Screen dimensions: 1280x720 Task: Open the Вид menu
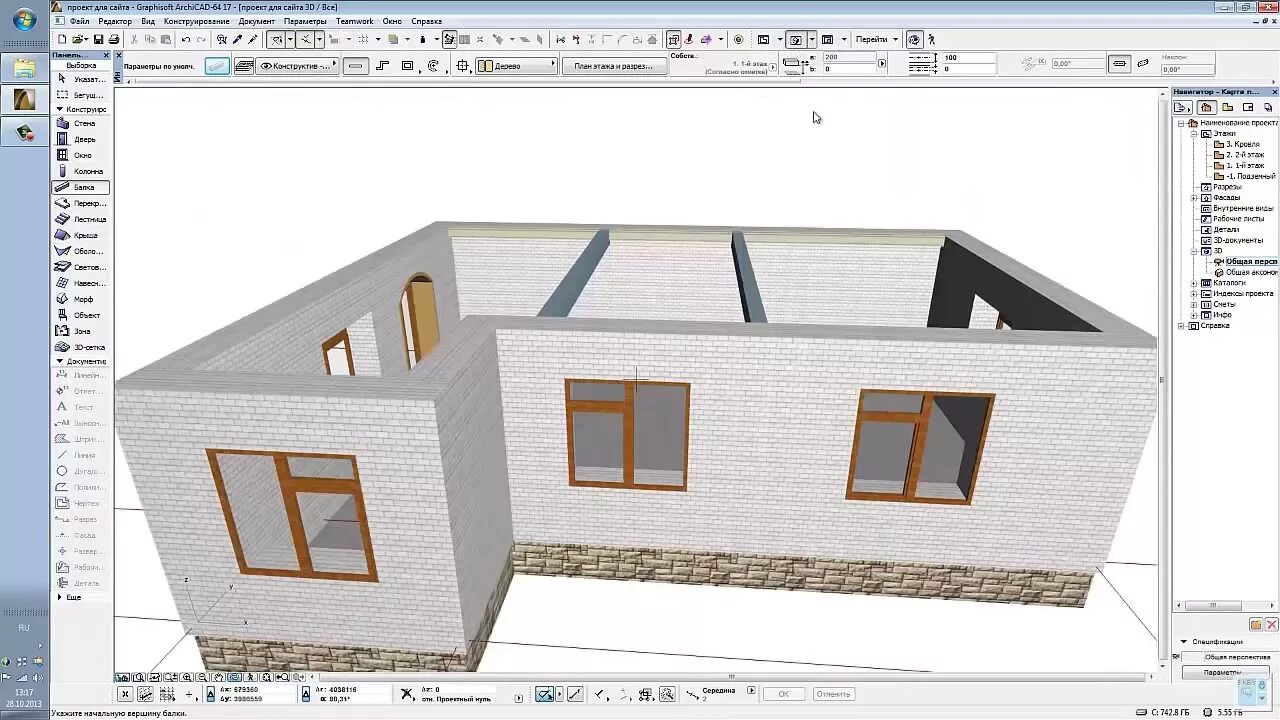click(x=148, y=21)
